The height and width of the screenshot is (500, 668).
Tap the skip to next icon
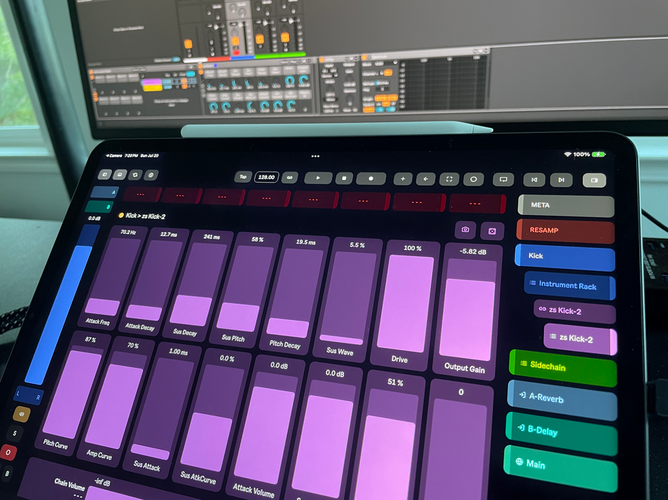pos(561,181)
